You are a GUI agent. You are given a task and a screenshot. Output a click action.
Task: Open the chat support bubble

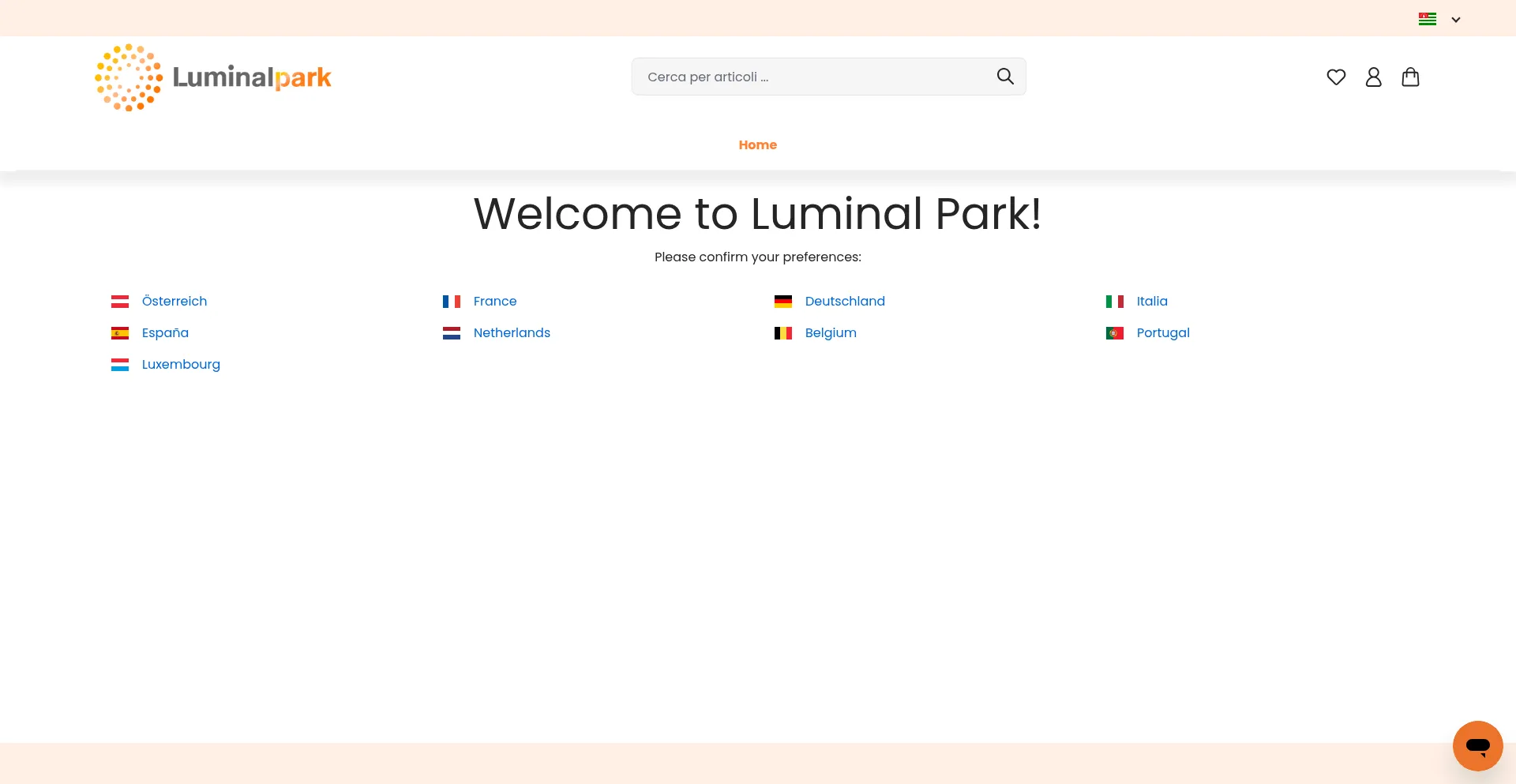pyautogui.click(x=1477, y=745)
